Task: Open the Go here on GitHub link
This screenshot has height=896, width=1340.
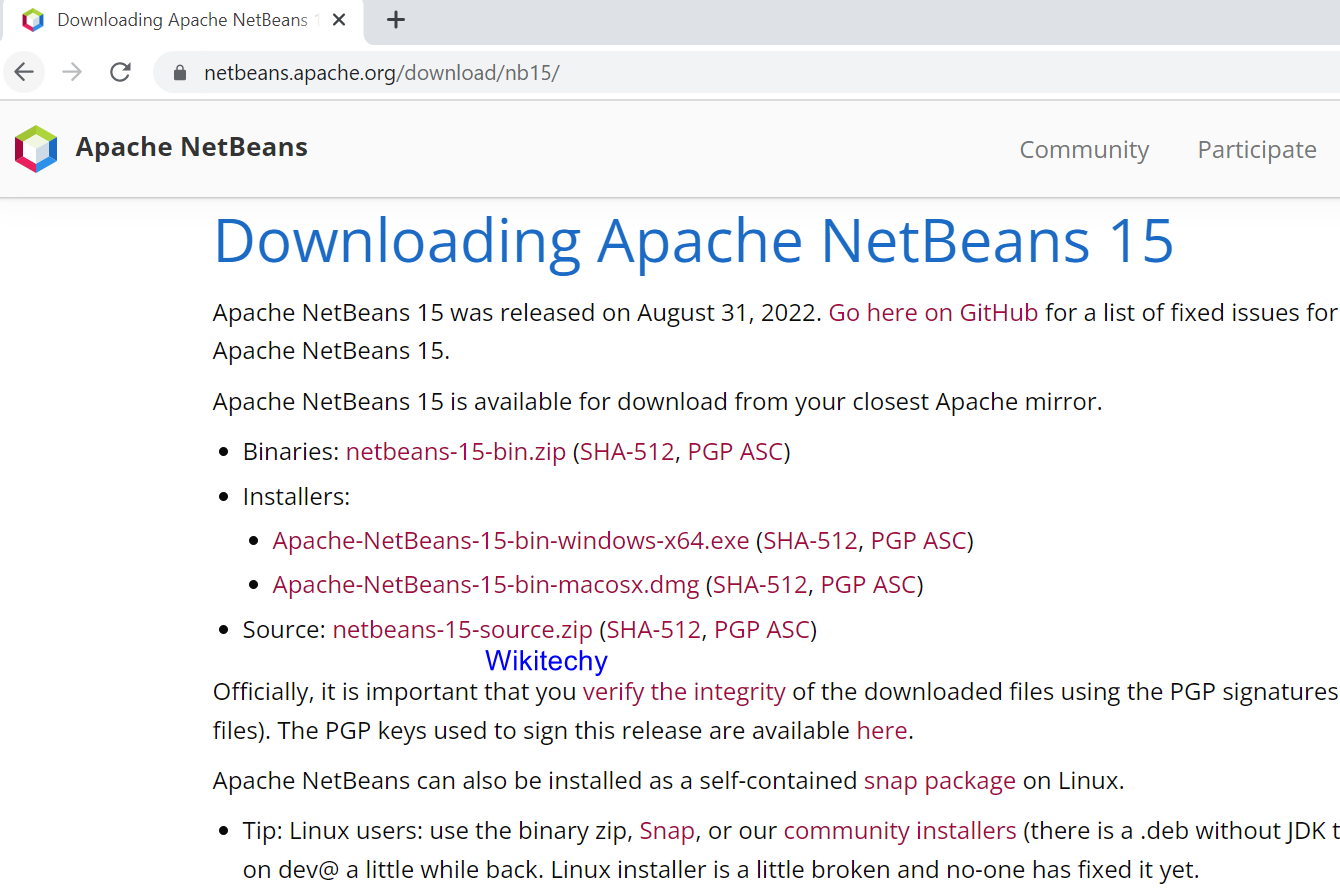Action: (x=933, y=313)
